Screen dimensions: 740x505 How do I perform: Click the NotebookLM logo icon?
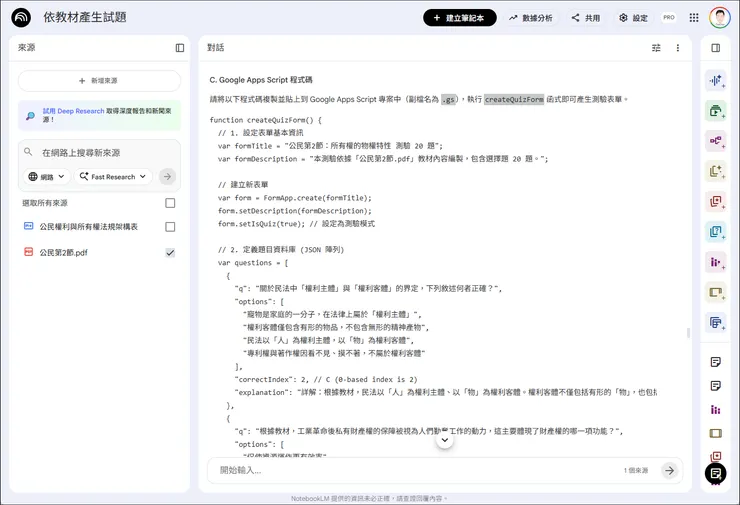tap(21, 17)
